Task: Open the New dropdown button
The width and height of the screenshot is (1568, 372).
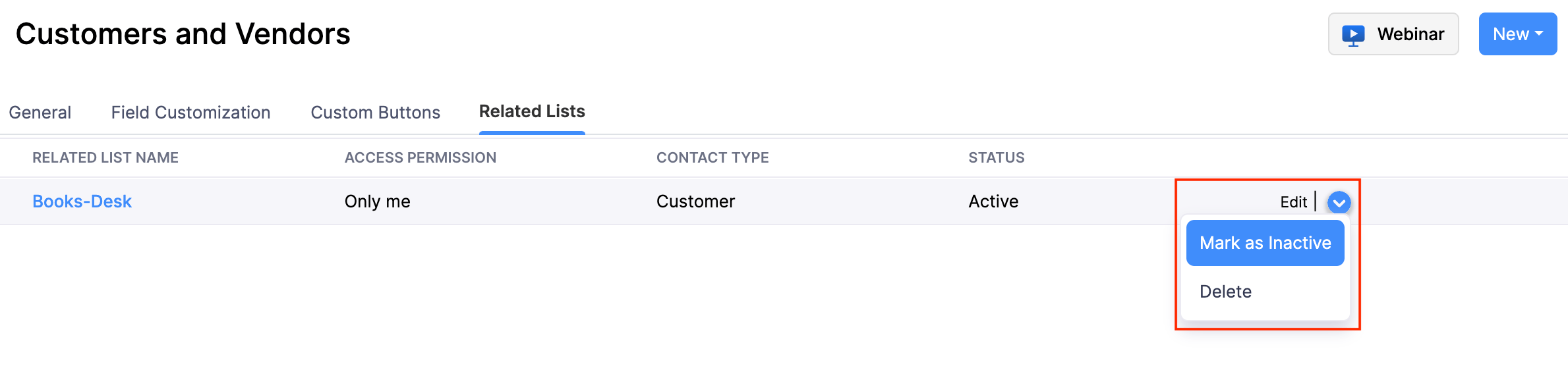Action: point(1517,34)
